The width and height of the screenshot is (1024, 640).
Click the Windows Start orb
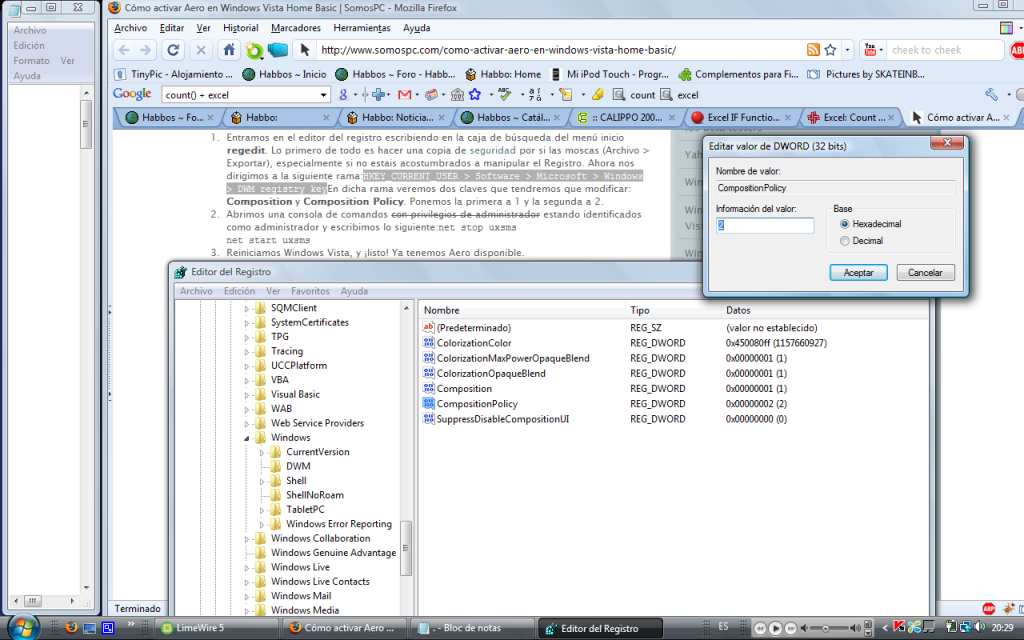(x=22, y=627)
